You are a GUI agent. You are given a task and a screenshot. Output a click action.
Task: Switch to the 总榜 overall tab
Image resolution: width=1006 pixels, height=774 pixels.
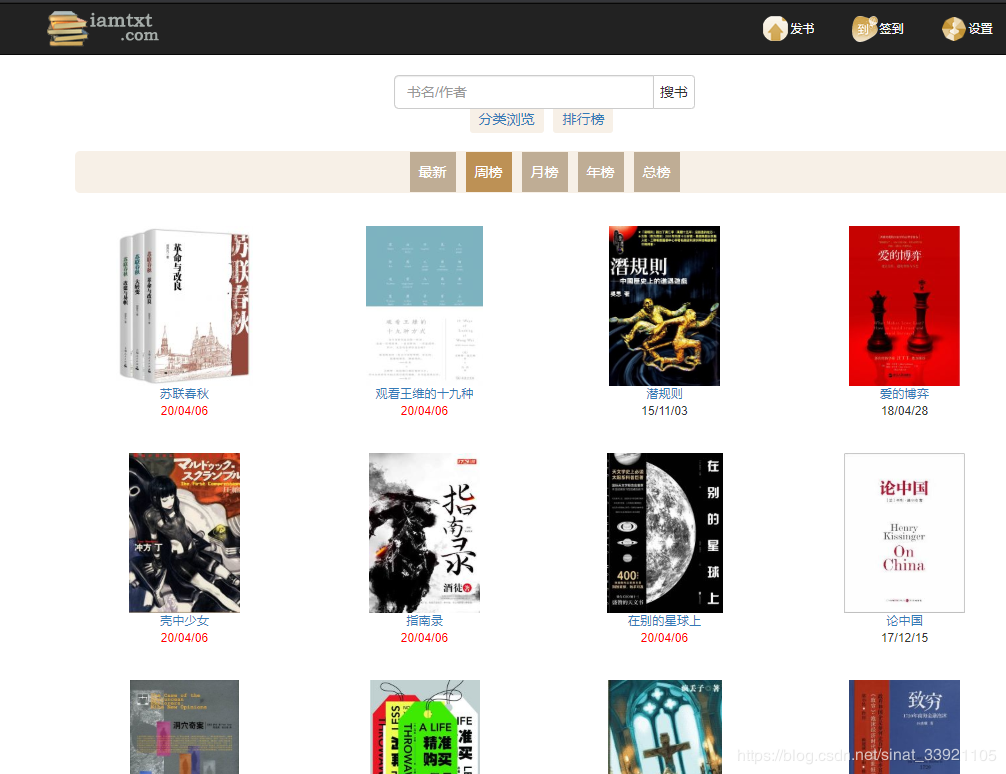click(656, 172)
